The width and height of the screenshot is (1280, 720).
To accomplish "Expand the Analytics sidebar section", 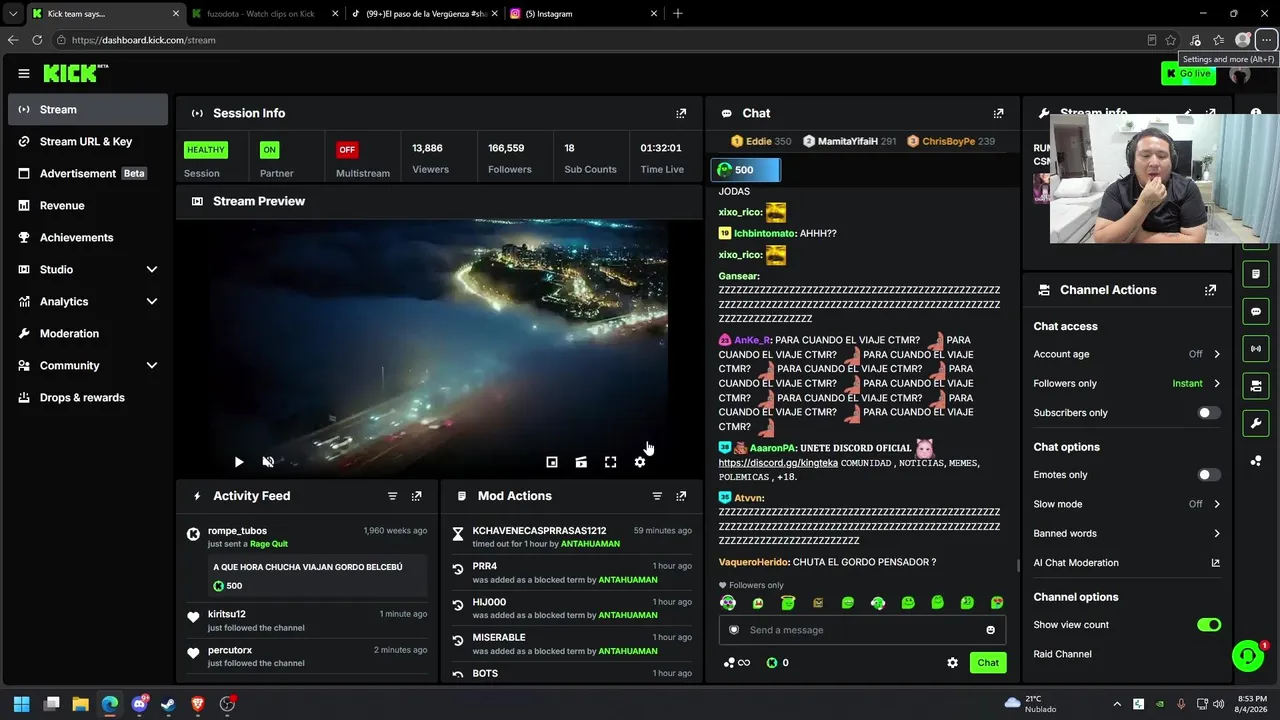I will click(152, 302).
